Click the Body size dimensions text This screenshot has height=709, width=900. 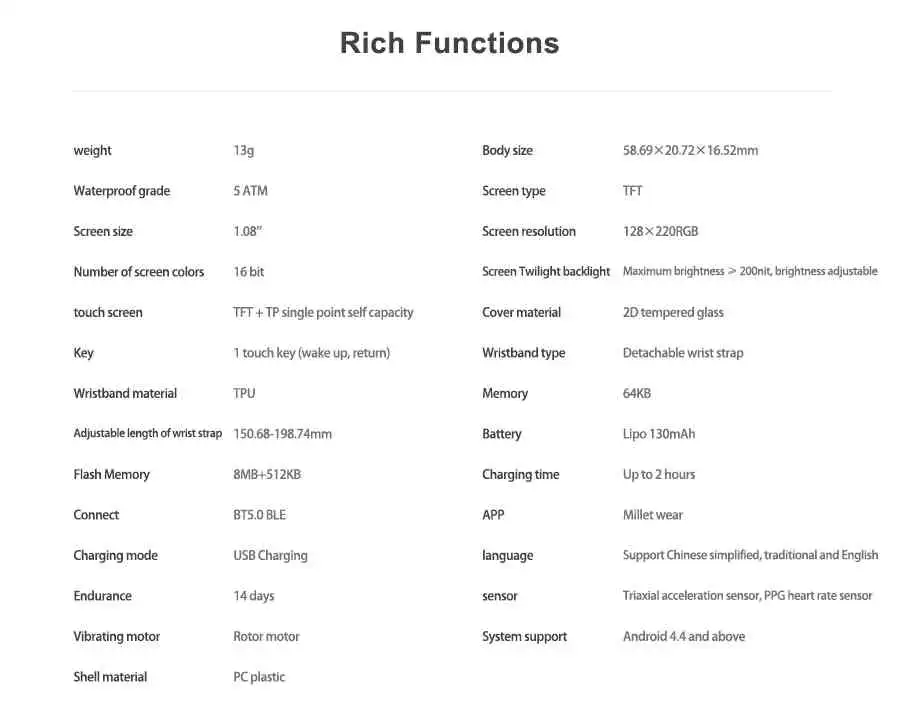pos(690,150)
